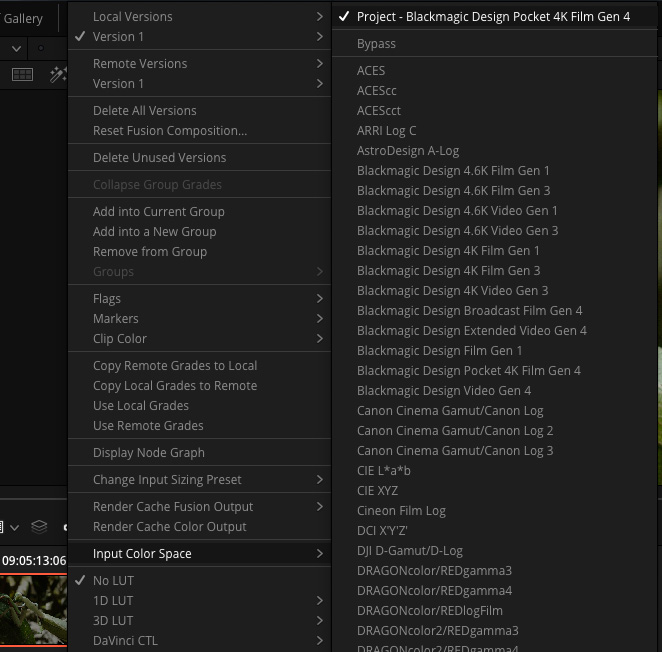This screenshot has width=662, height=652.
Task: Choose Reset Fusion Composition
Action: click(199, 131)
